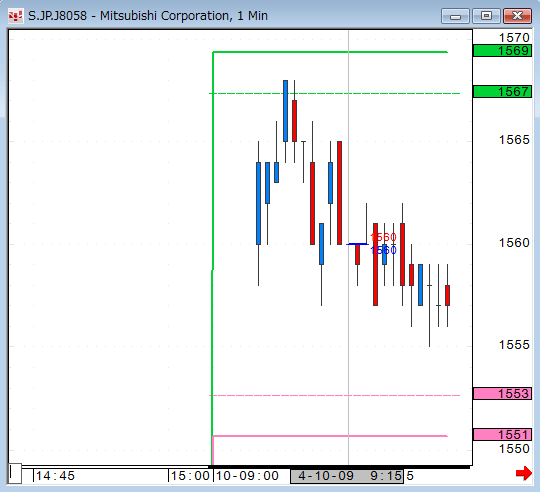This screenshot has height=492, width=540.
Task: Click the 14:45 time axis label
Action: [x=55, y=476]
